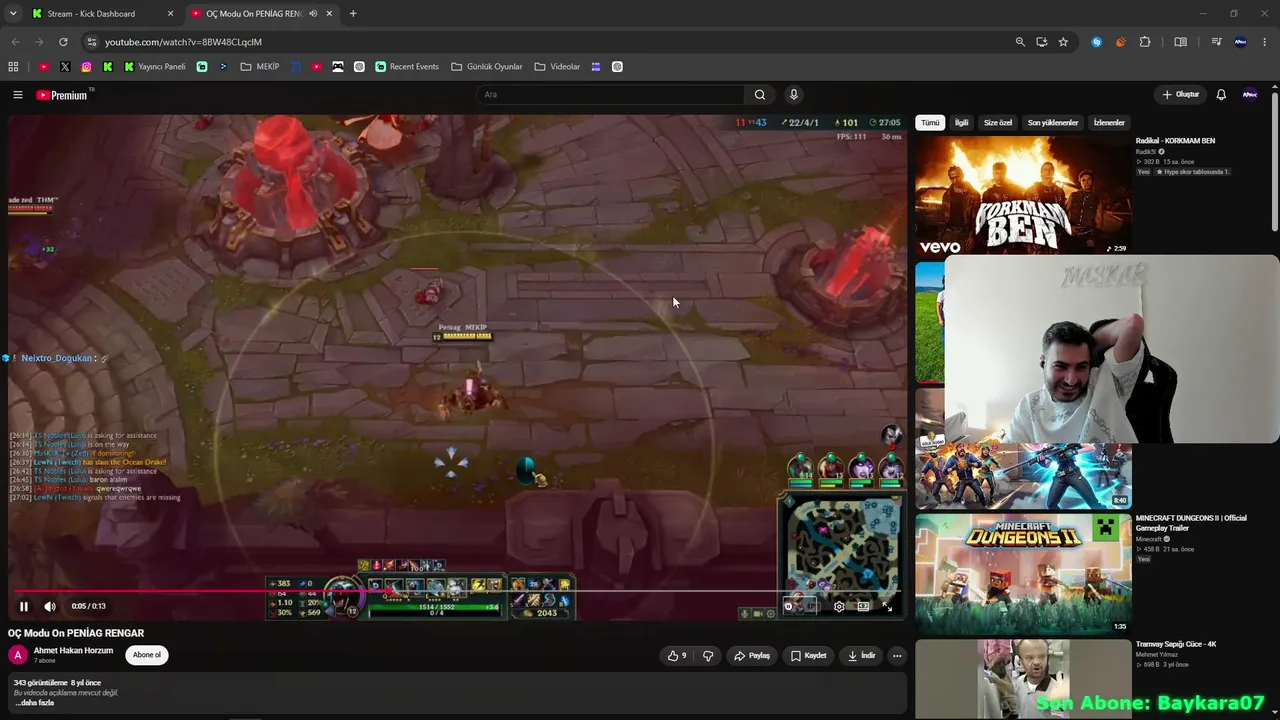Reload the current page
The height and width of the screenshot is (720, 1280).
coord(63,42)
